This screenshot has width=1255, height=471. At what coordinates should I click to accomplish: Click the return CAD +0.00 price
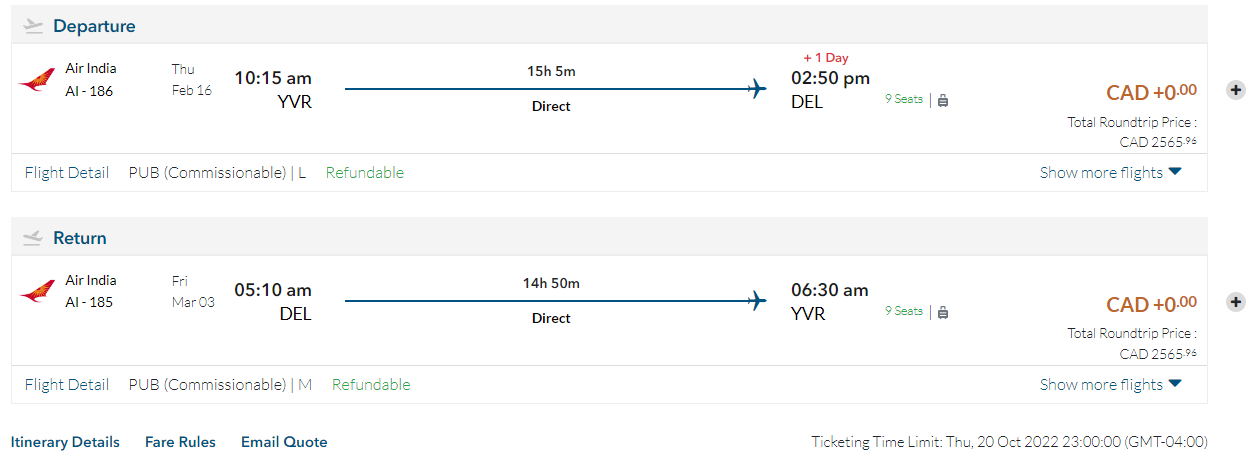coord(1151,305)
